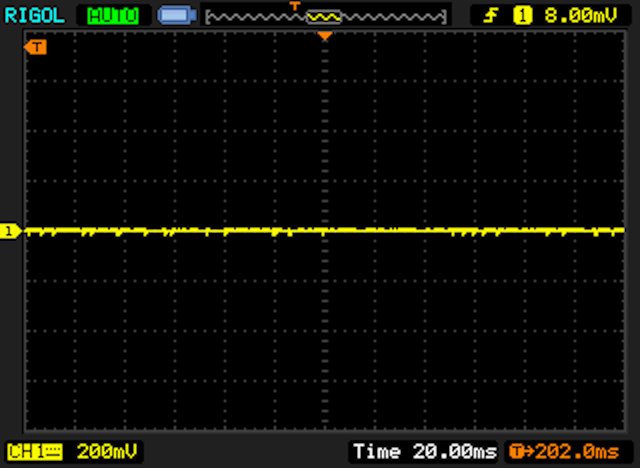Click the orange T marker above memory bar
The image size is (640, 468).
pos(295,6)
